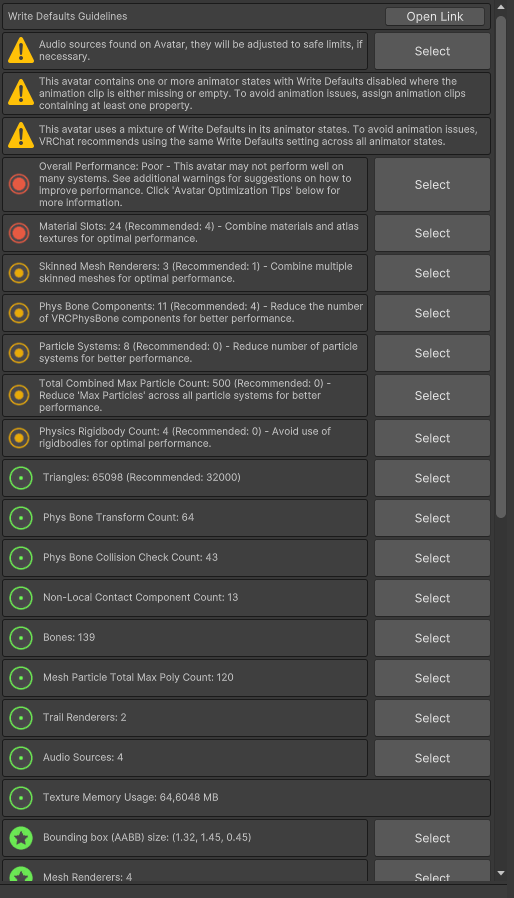
Task: Select objects for Bones: 139
Action: tap(432, 638)
